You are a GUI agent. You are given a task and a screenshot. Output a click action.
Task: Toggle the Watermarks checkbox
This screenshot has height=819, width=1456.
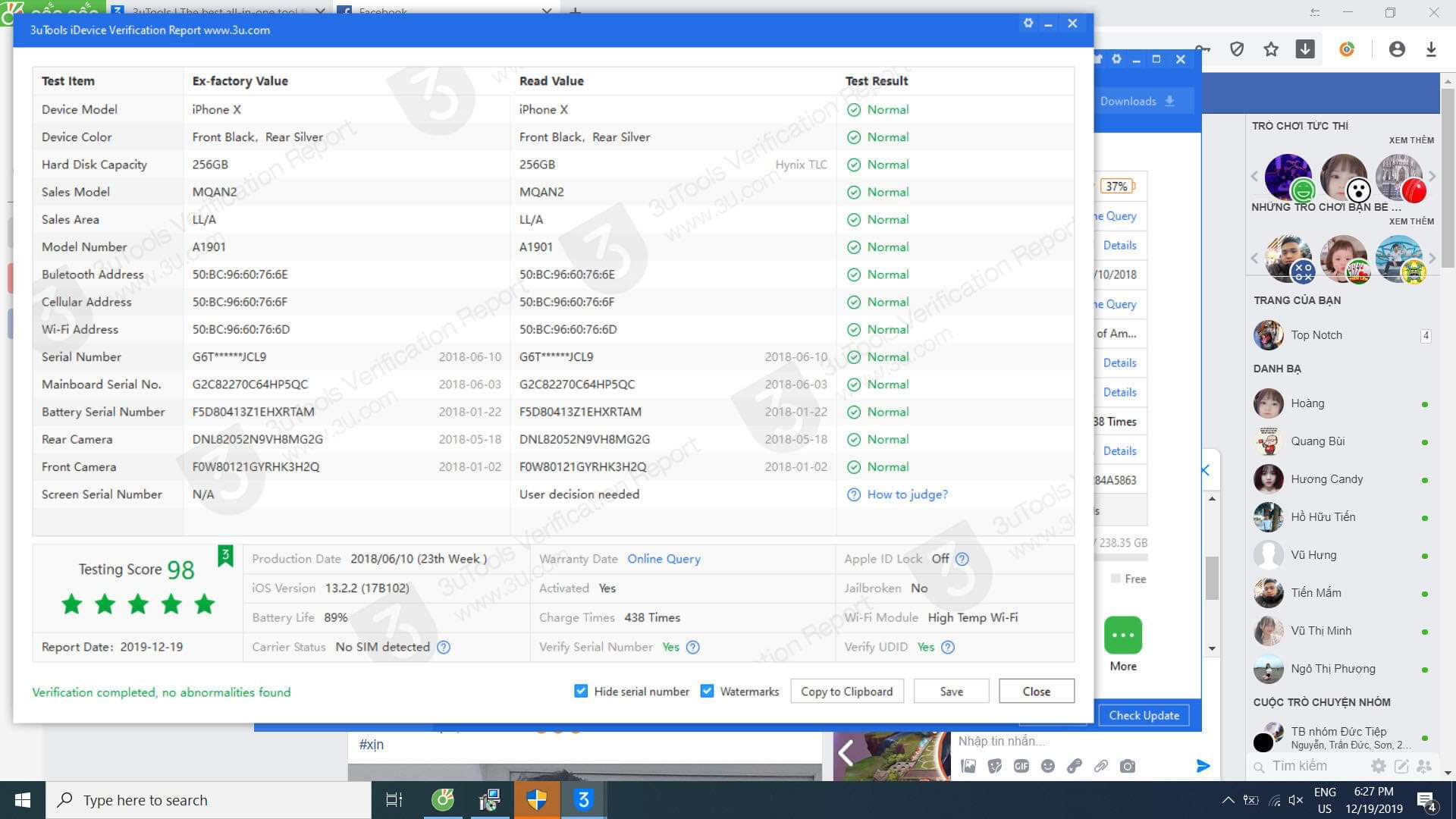[707, 691]
